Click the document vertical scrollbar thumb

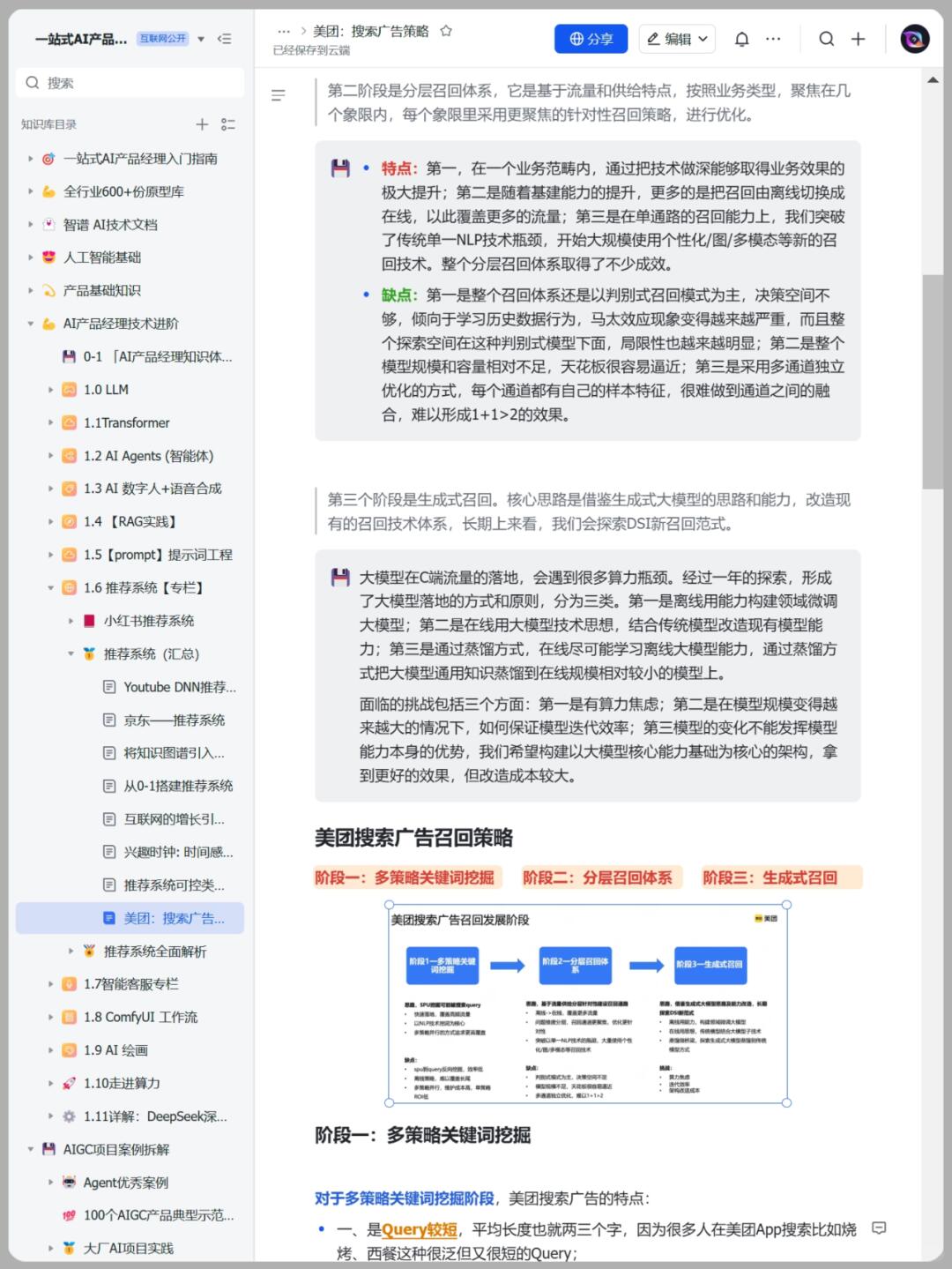coord(933,381)
